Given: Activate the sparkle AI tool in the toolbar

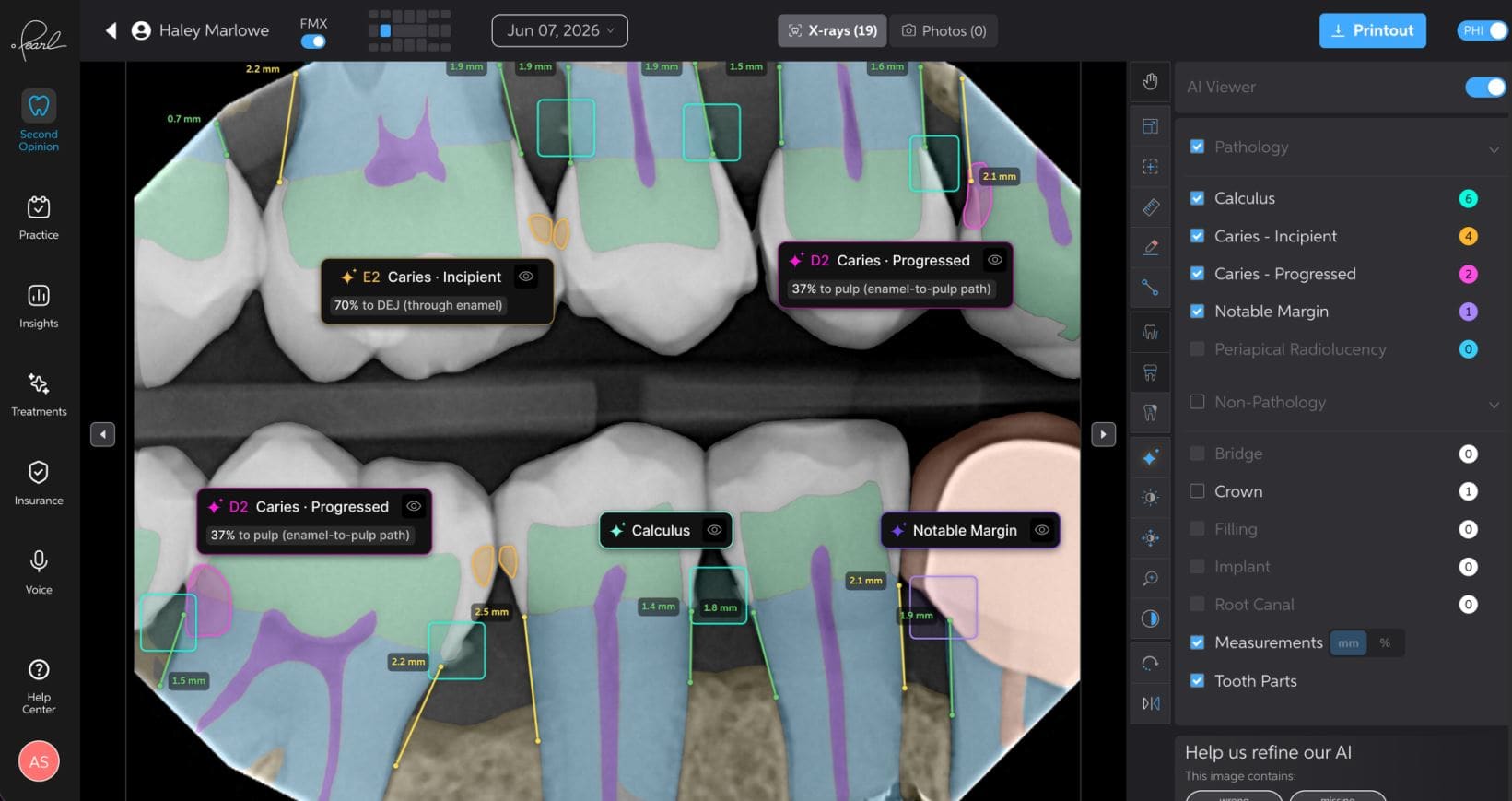Looking at the screenshot, I should click(x=1150, y=457).
